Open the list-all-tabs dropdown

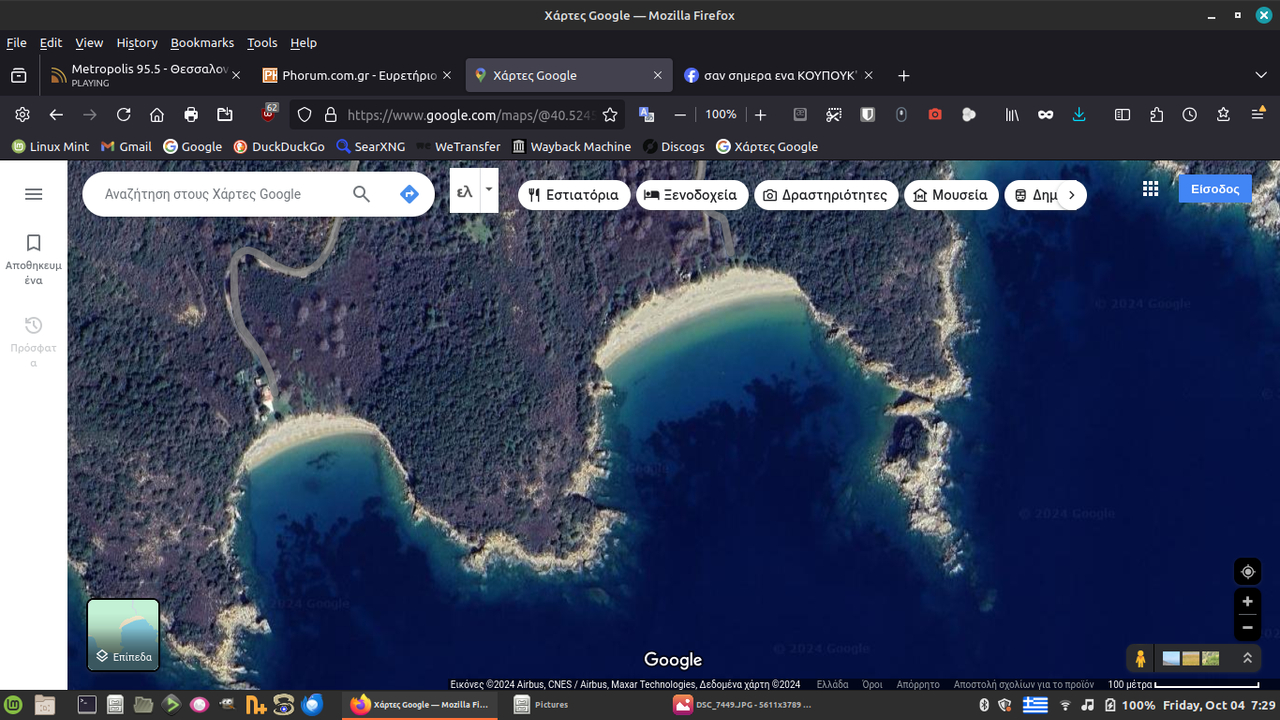[1260, 75]
